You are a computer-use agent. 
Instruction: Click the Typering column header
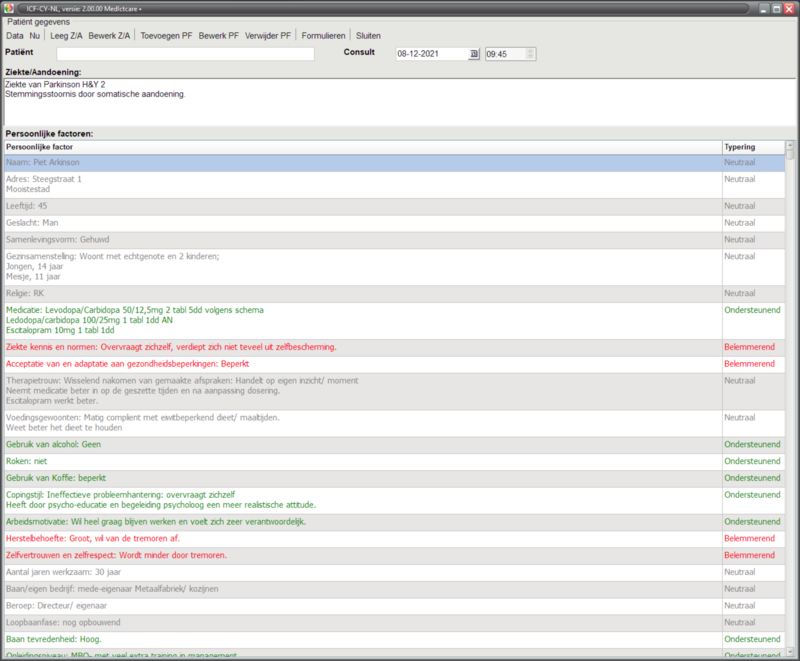click(740, 147)
